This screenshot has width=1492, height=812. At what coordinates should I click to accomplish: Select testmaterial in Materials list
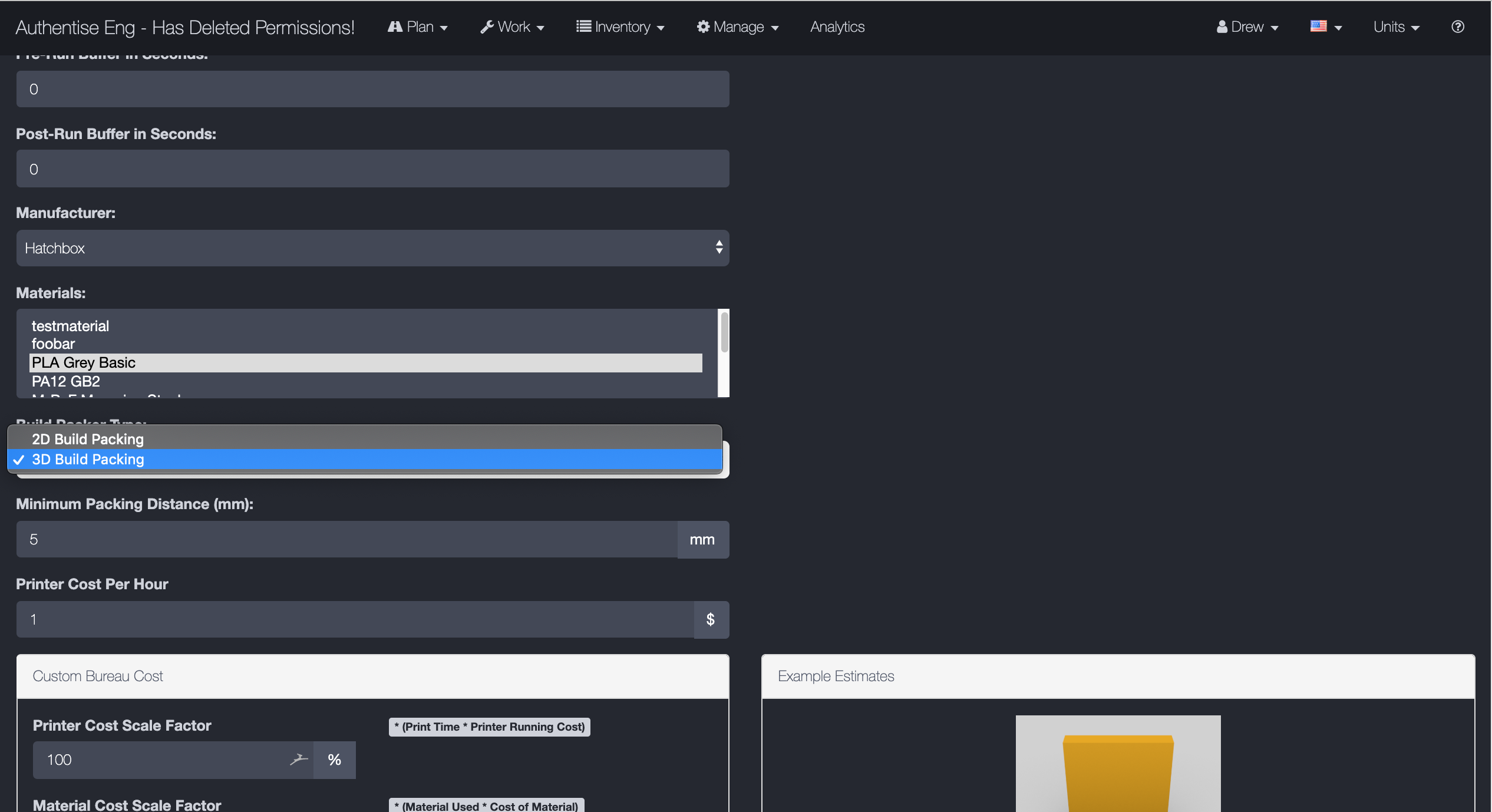tap(70, 326)
